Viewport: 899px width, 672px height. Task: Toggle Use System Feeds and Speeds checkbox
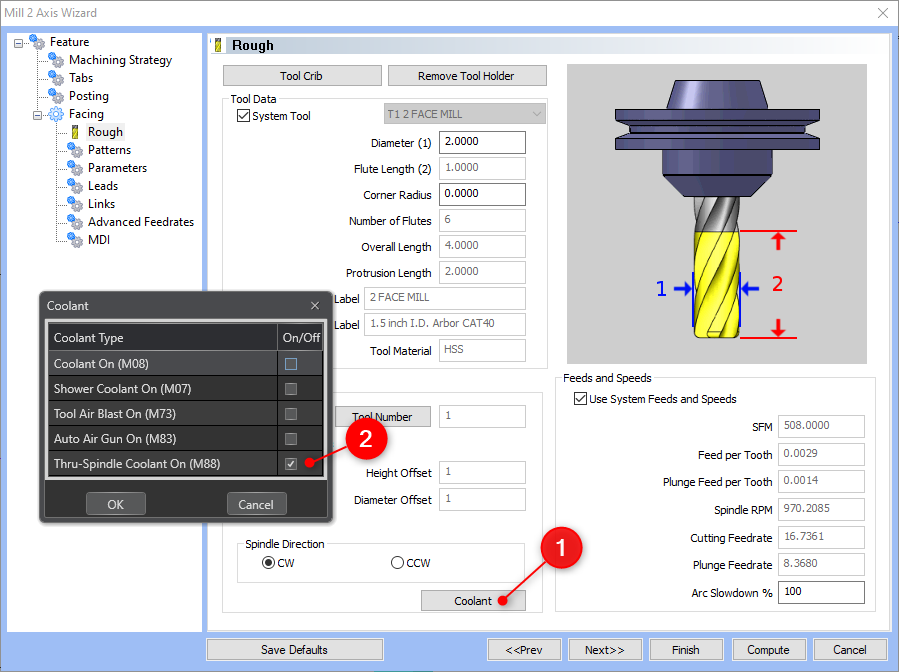point(580,398)
